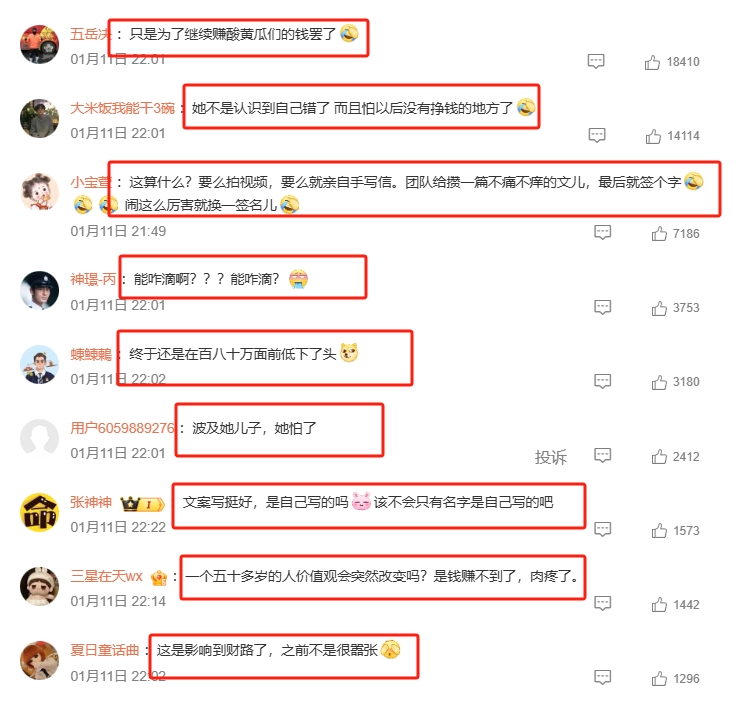The image size is (733, 711).
Task: Reply to the 百八十万 comment
Action: (602, 381)
